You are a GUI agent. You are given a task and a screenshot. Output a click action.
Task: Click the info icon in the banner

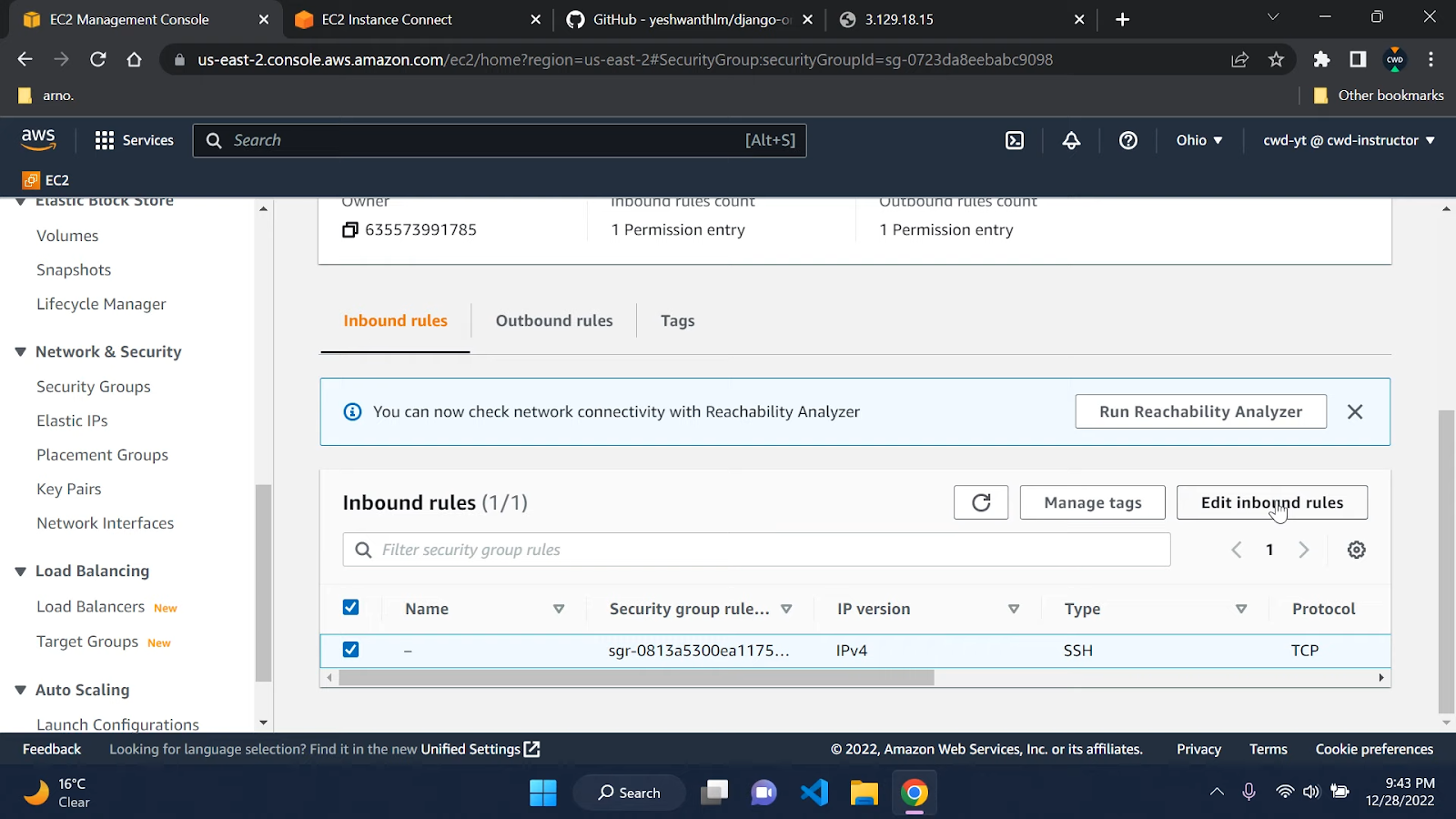352,411
